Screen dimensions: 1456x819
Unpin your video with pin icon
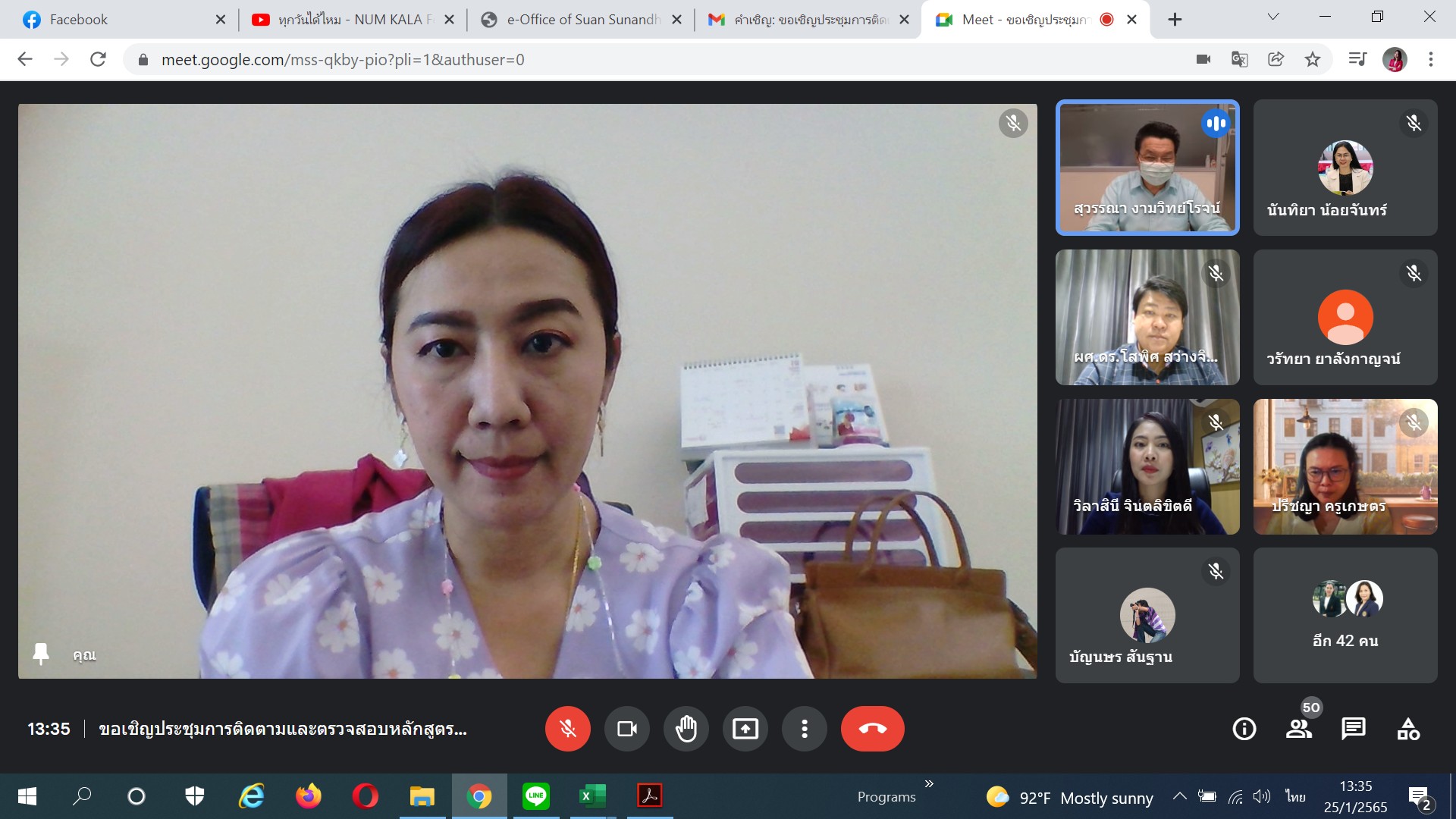tap(41, 654)
